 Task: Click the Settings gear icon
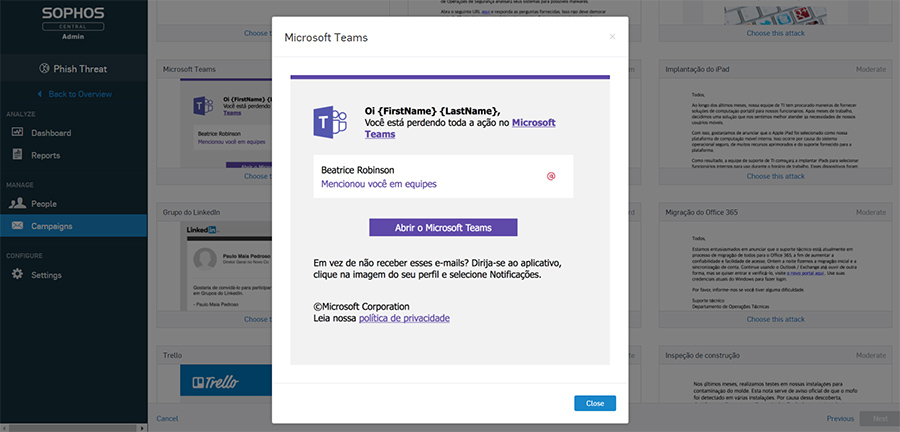pyautogui.click(x=17, y=274)
